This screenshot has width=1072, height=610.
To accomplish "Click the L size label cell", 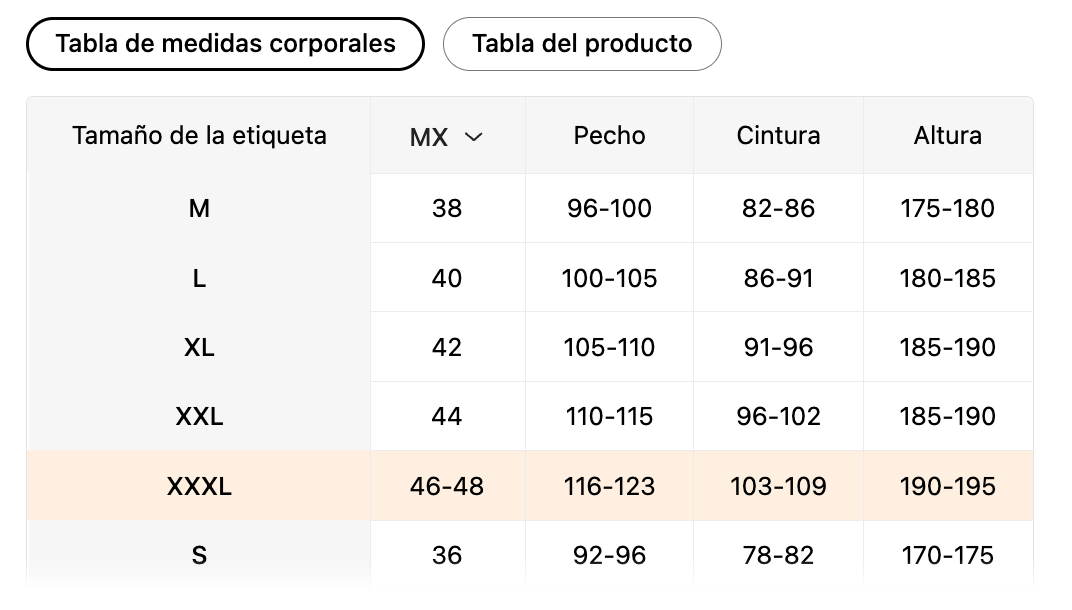I will [x=199, y=279].
